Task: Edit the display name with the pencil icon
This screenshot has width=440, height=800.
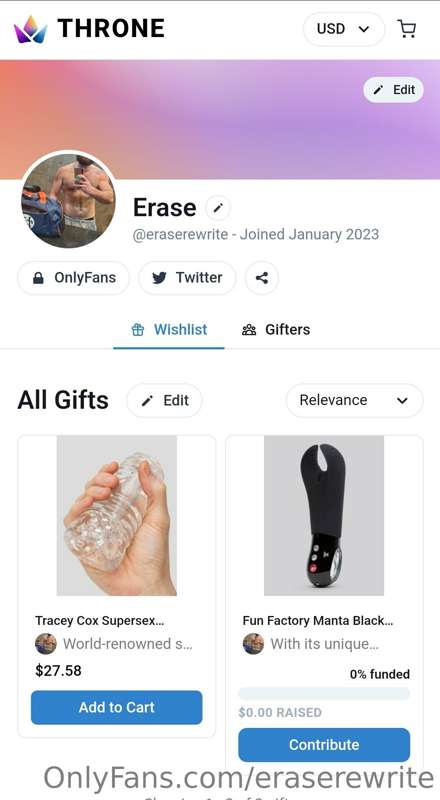Action: 218,208
